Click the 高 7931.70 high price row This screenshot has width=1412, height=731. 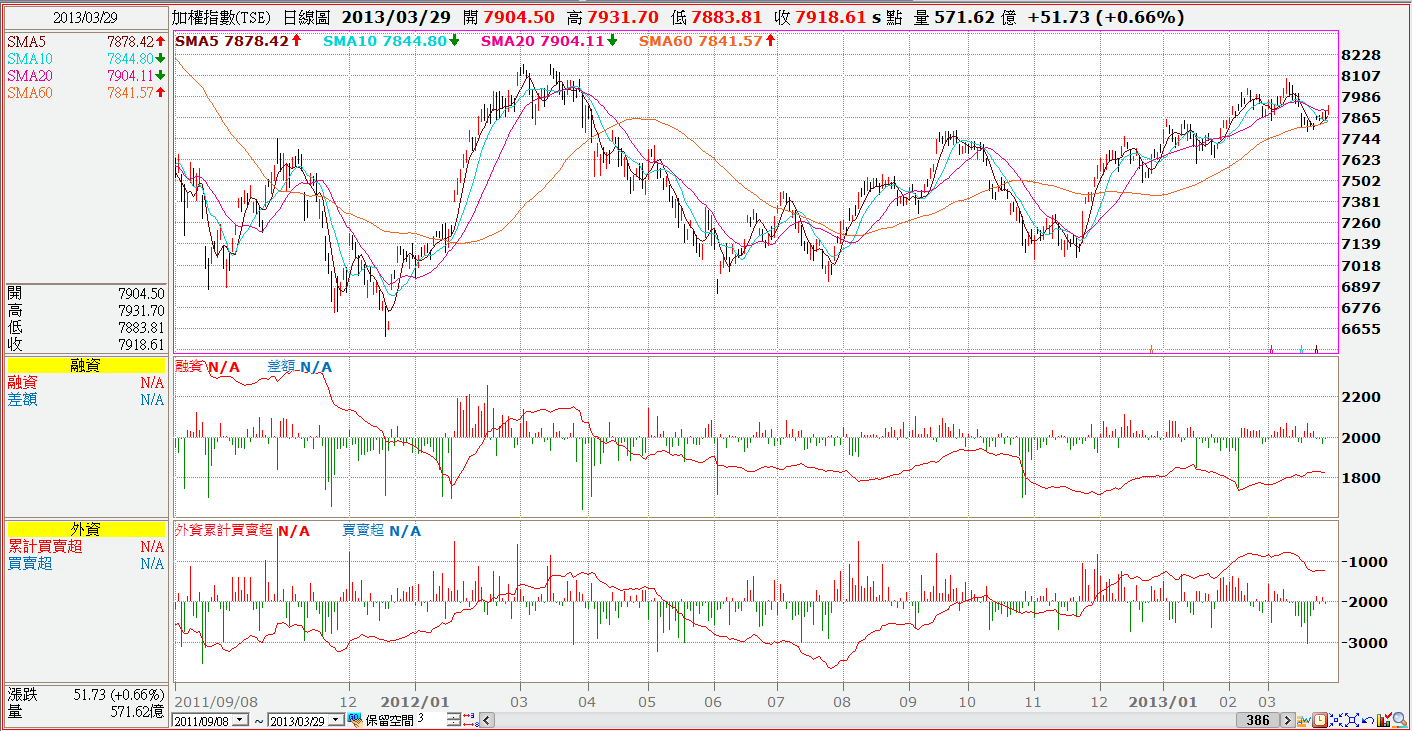pyautogui.click(x=85, y=311)
